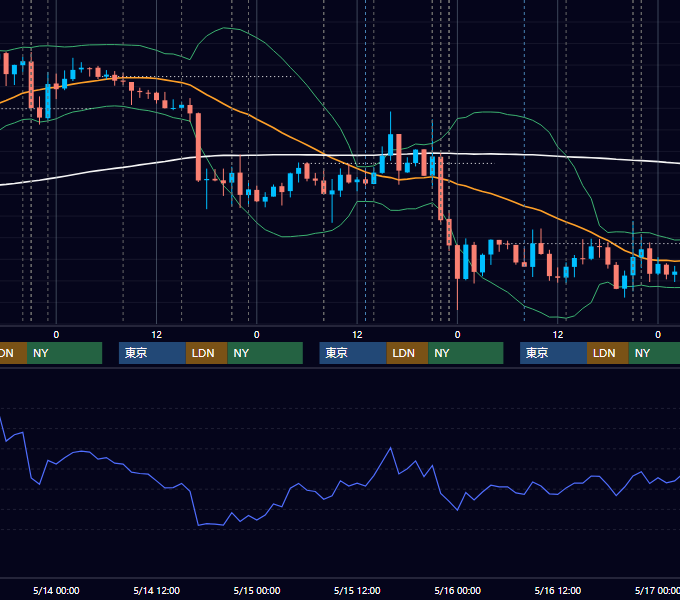Click the NY session block spanning 5/15 00:00
Viewport: 680px width, 600px height.
point(265,353)
